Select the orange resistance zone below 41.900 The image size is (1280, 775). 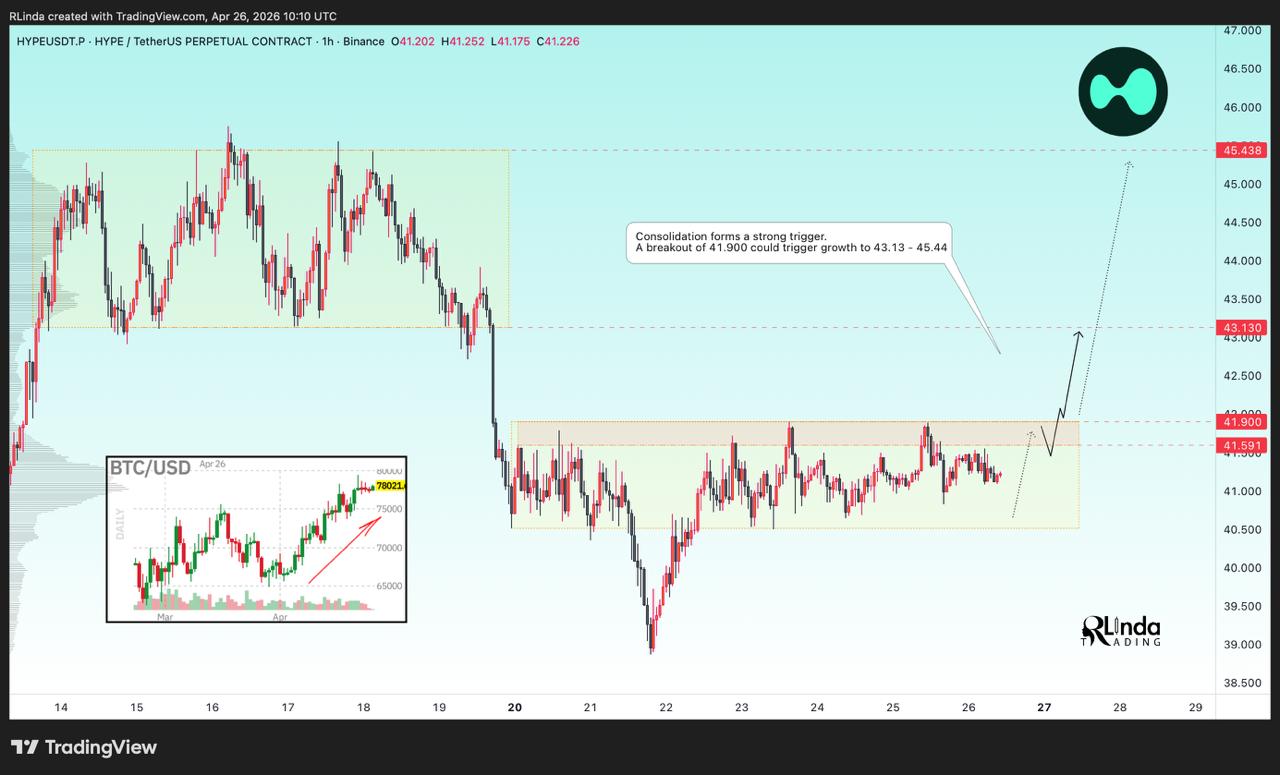(795, 433)
